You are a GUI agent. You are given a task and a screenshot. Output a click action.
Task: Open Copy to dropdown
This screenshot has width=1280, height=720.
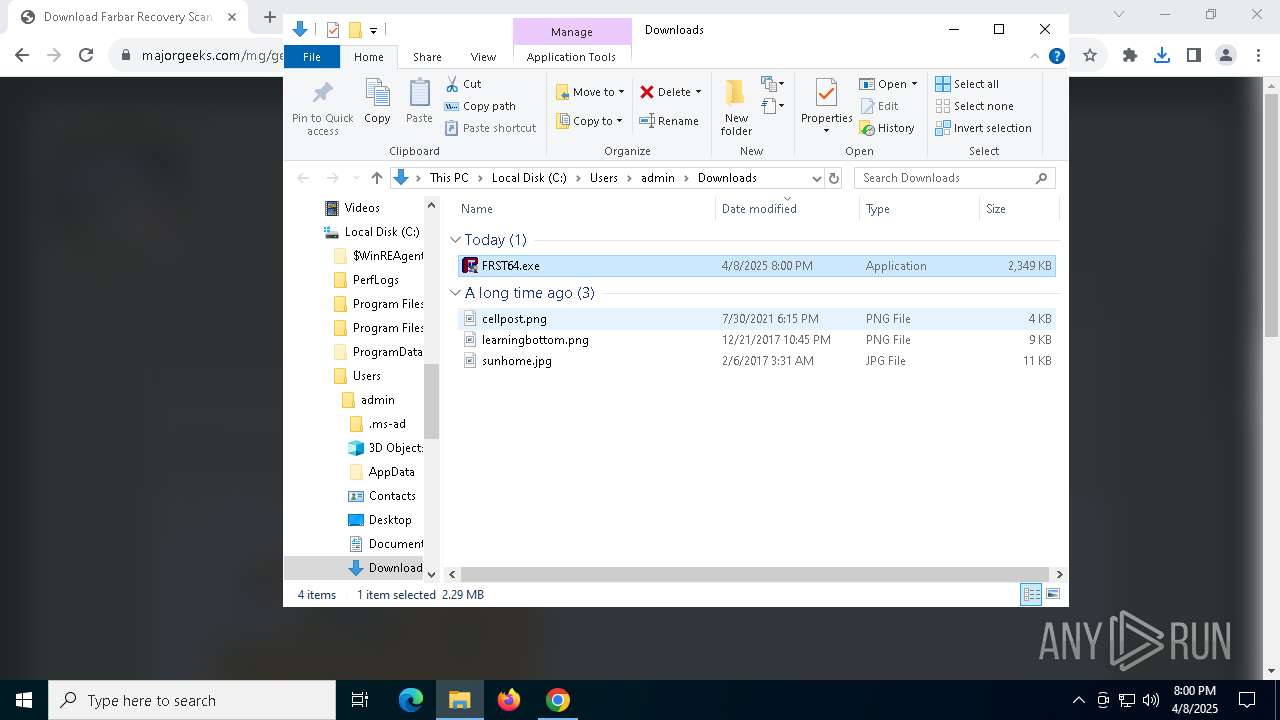(589, 121)
